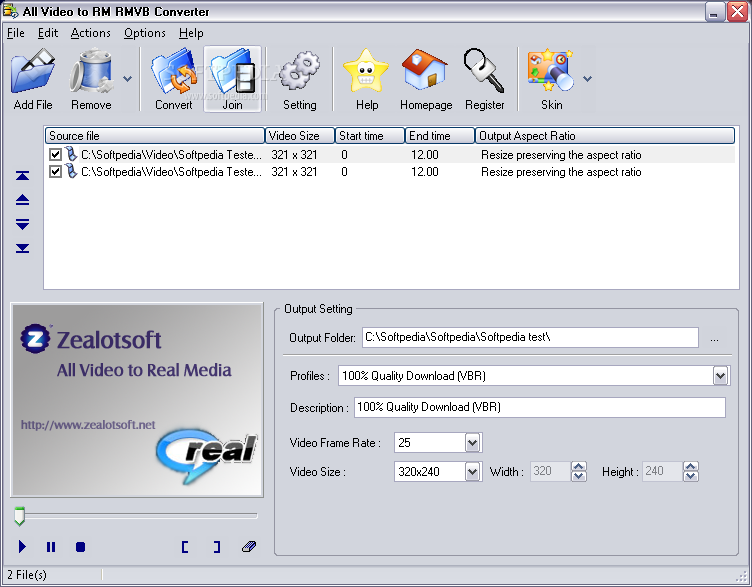Image resolution: width=752 pixels, height=587 pixels.
Task: Click the second row's file type icon
Action: tap(71, 171)
